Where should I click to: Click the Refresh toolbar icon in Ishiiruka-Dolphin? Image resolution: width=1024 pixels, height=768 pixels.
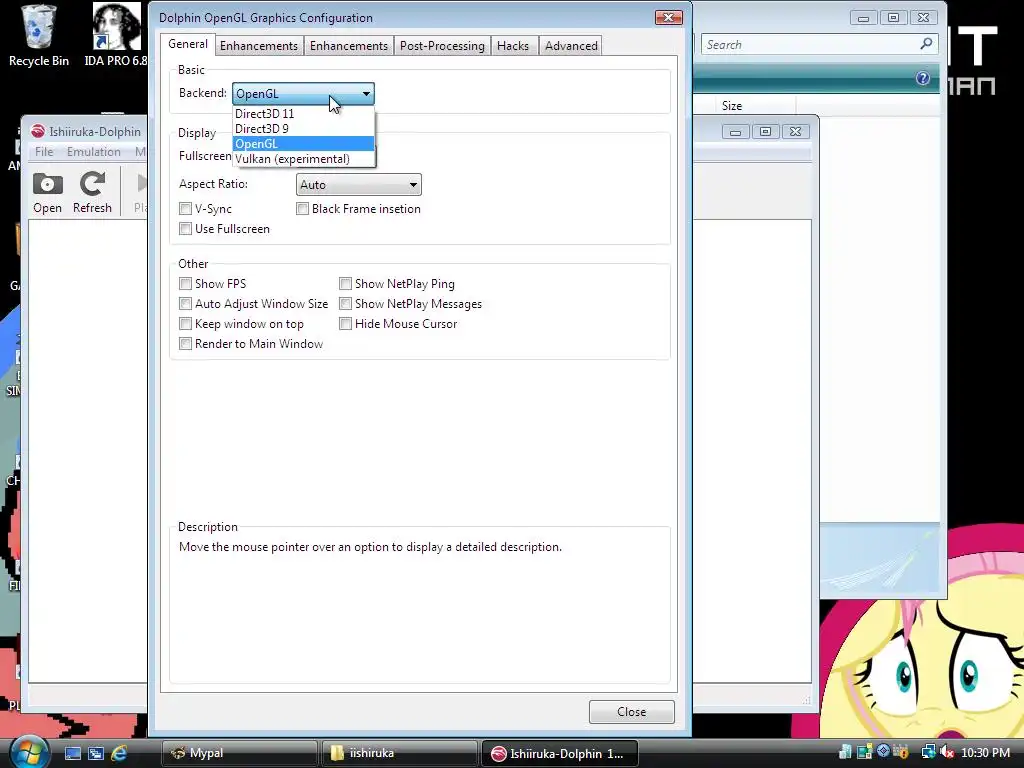pyautogui.click(x=92, y=193)
